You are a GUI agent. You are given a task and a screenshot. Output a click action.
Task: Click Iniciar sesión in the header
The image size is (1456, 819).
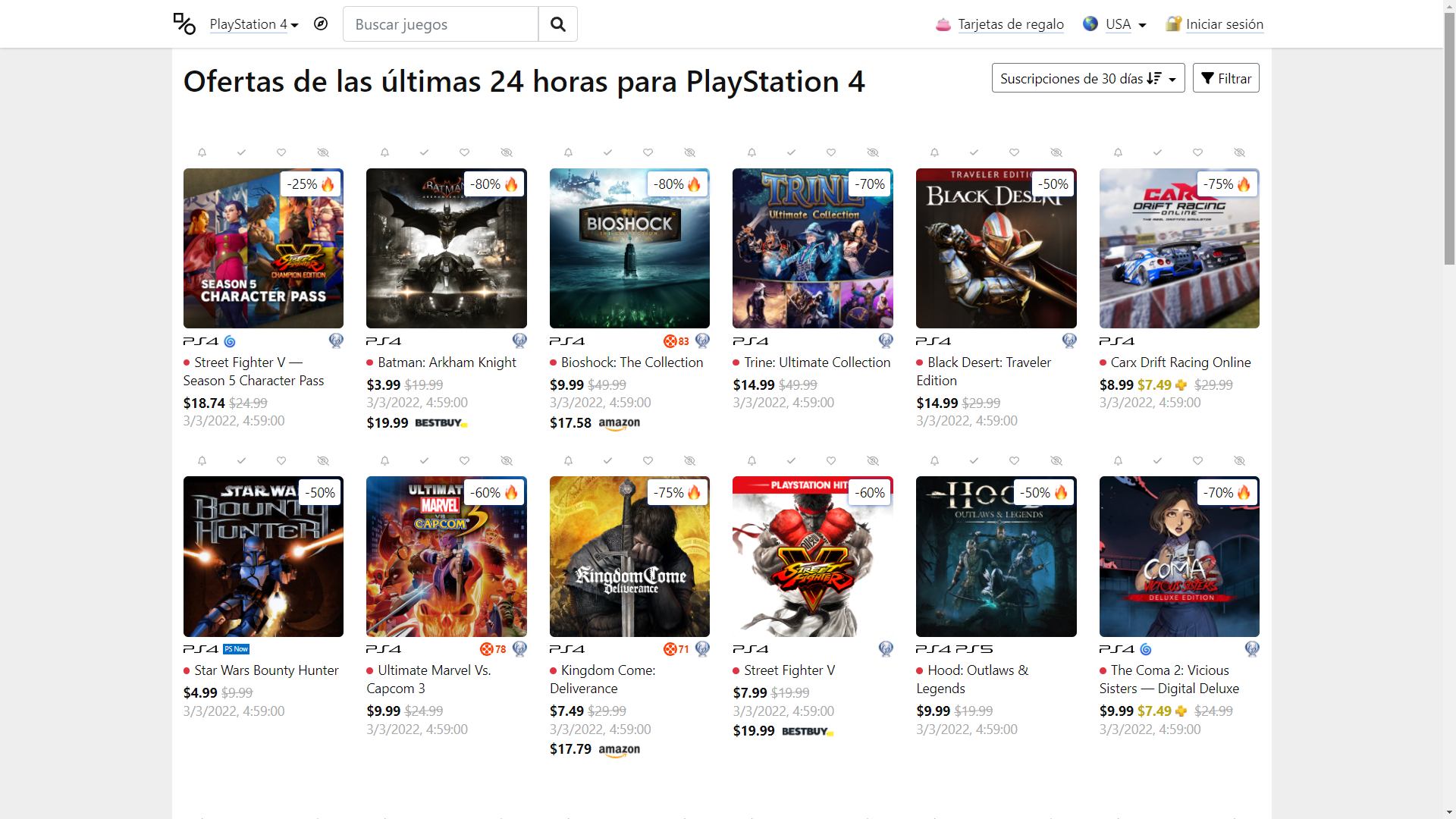pos(1225,24)
